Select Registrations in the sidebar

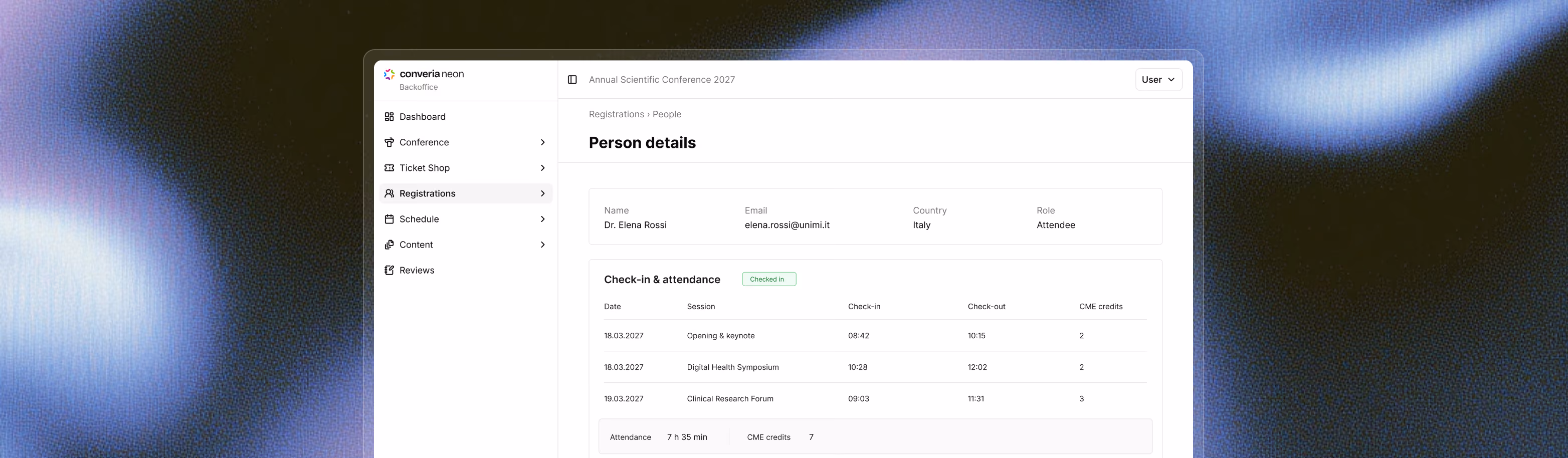[x=466, y=193]
